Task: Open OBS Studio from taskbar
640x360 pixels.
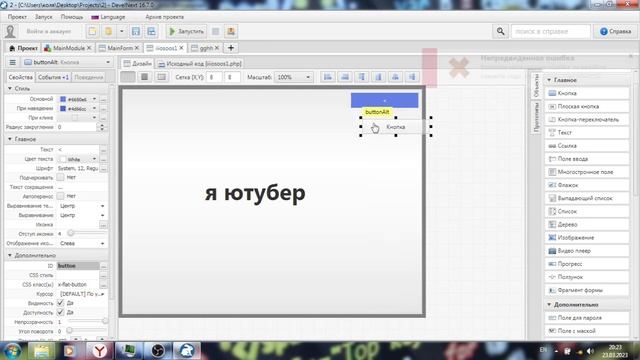Action: click(158, 351)
